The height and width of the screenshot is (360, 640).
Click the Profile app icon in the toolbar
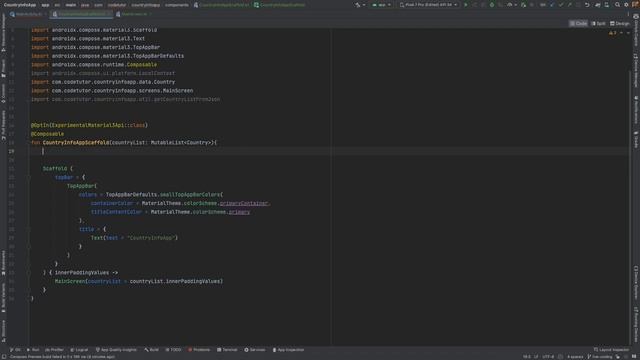tap(510, 5)
